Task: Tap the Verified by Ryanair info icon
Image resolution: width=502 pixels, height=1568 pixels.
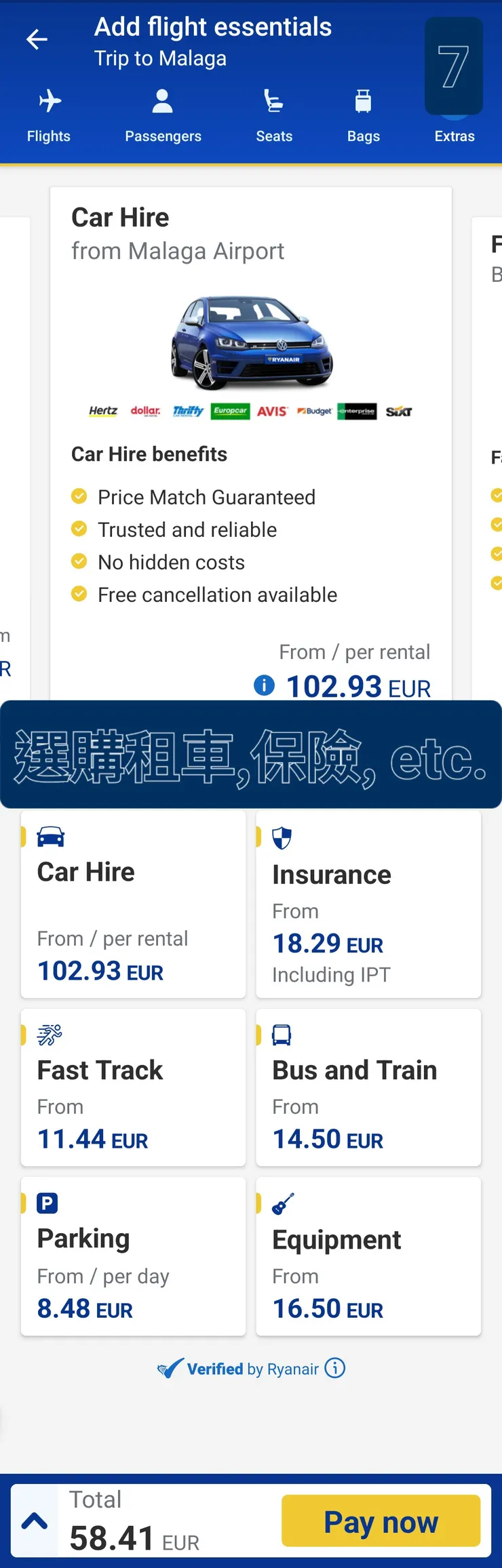Action: 335,1368
